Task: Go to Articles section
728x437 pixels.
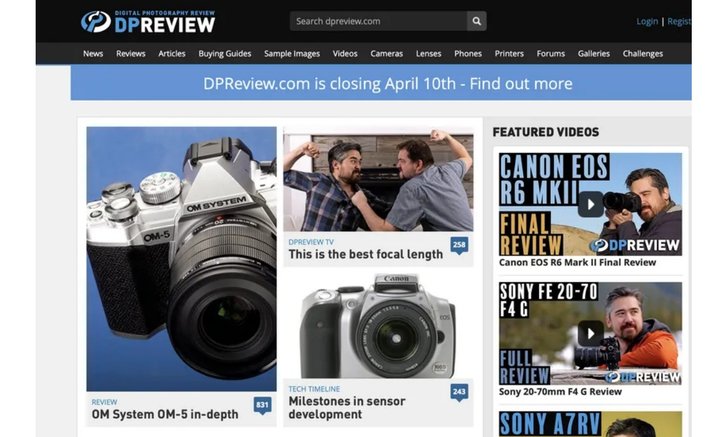Action: (x=172, y=53)
